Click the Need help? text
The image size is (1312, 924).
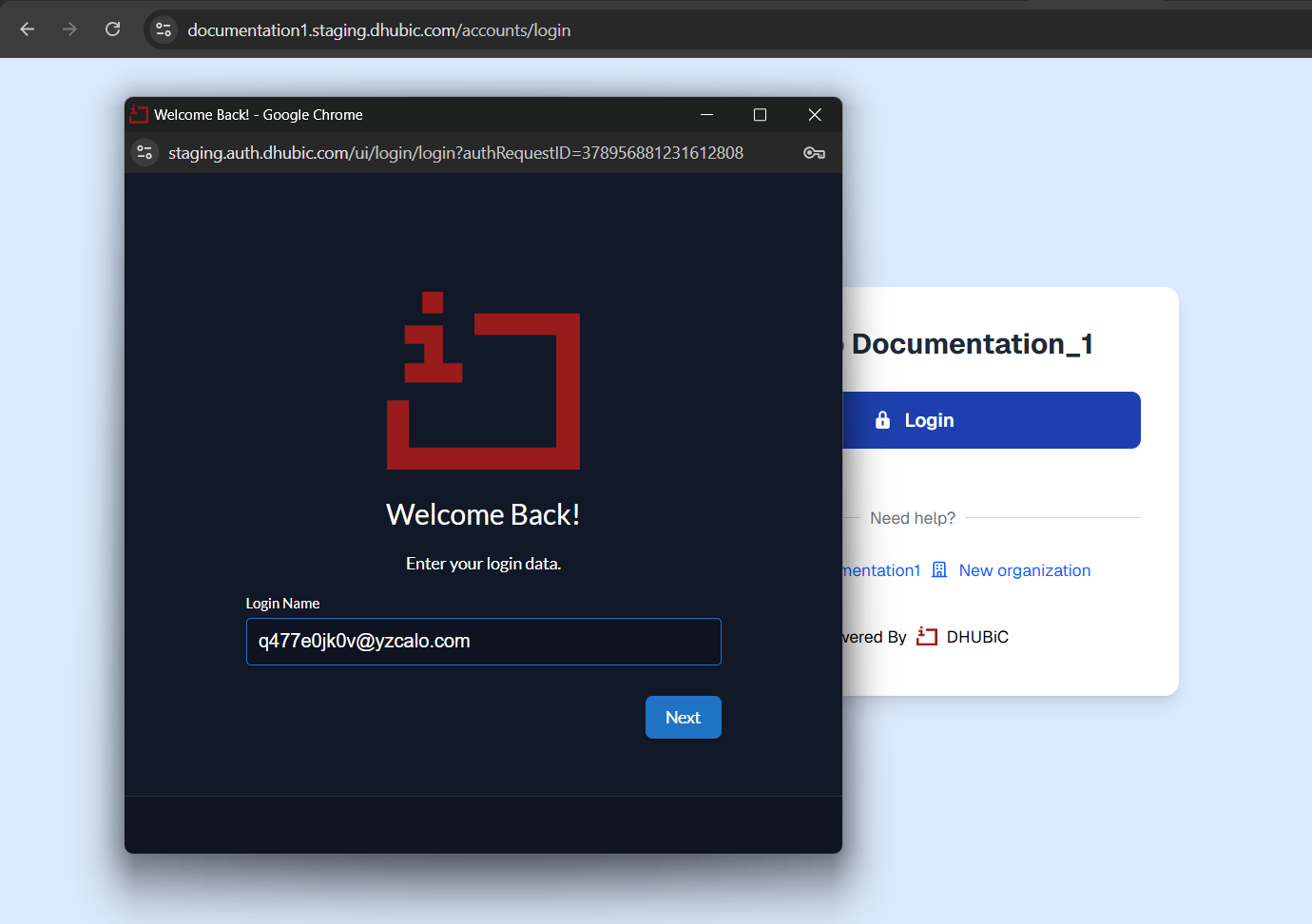913,518
